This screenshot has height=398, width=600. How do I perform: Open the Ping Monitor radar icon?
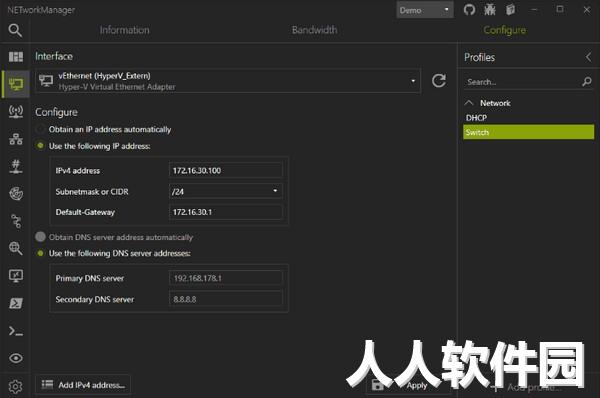[x=16, y=194]
